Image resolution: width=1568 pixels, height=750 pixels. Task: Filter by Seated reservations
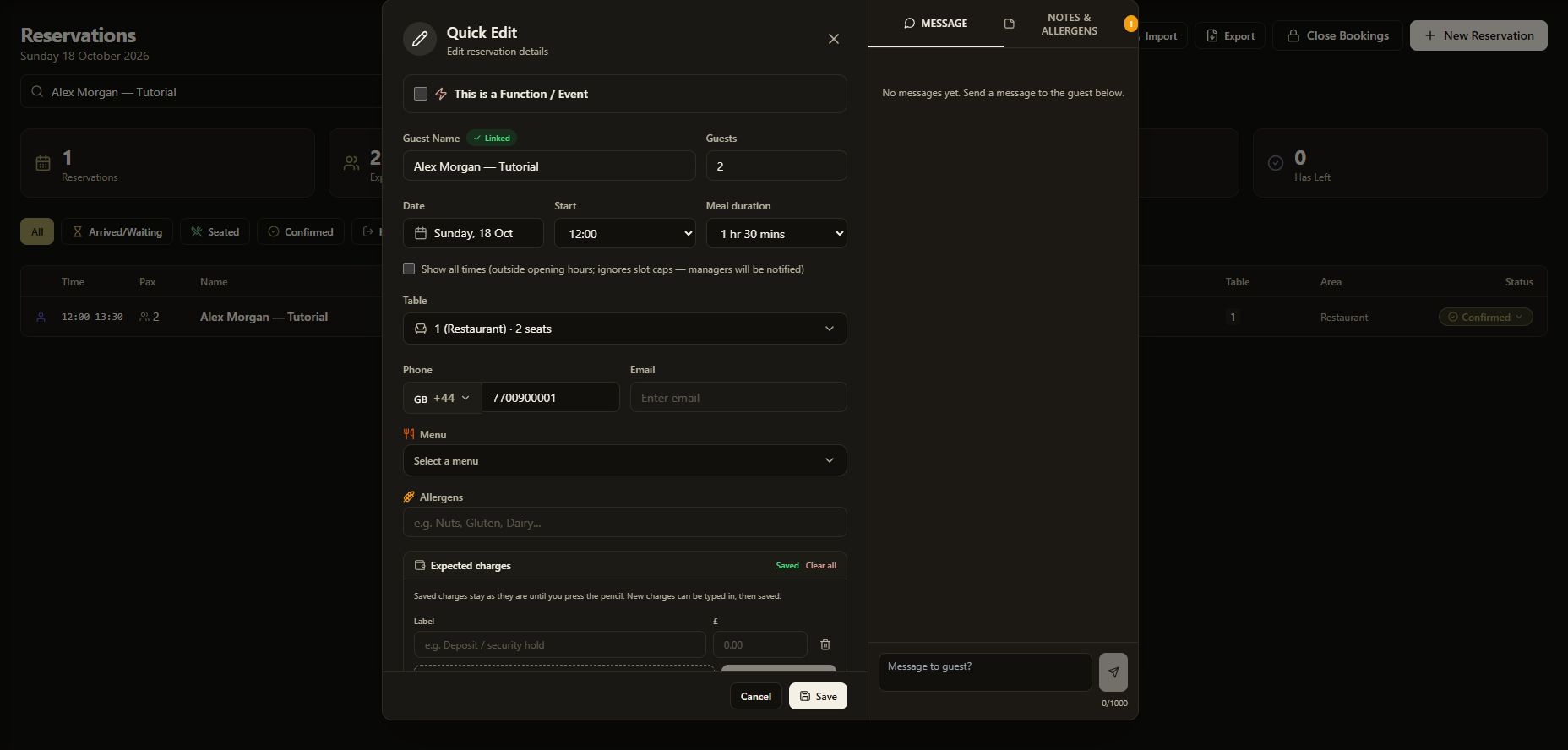pyautogui.click(x=215, y=231)
